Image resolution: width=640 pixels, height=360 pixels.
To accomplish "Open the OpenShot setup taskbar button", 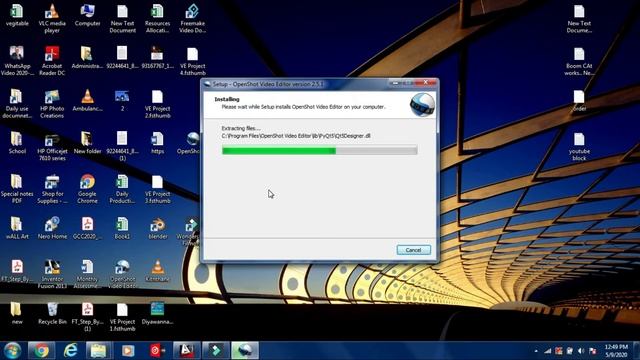I will (x=245, y=351).
